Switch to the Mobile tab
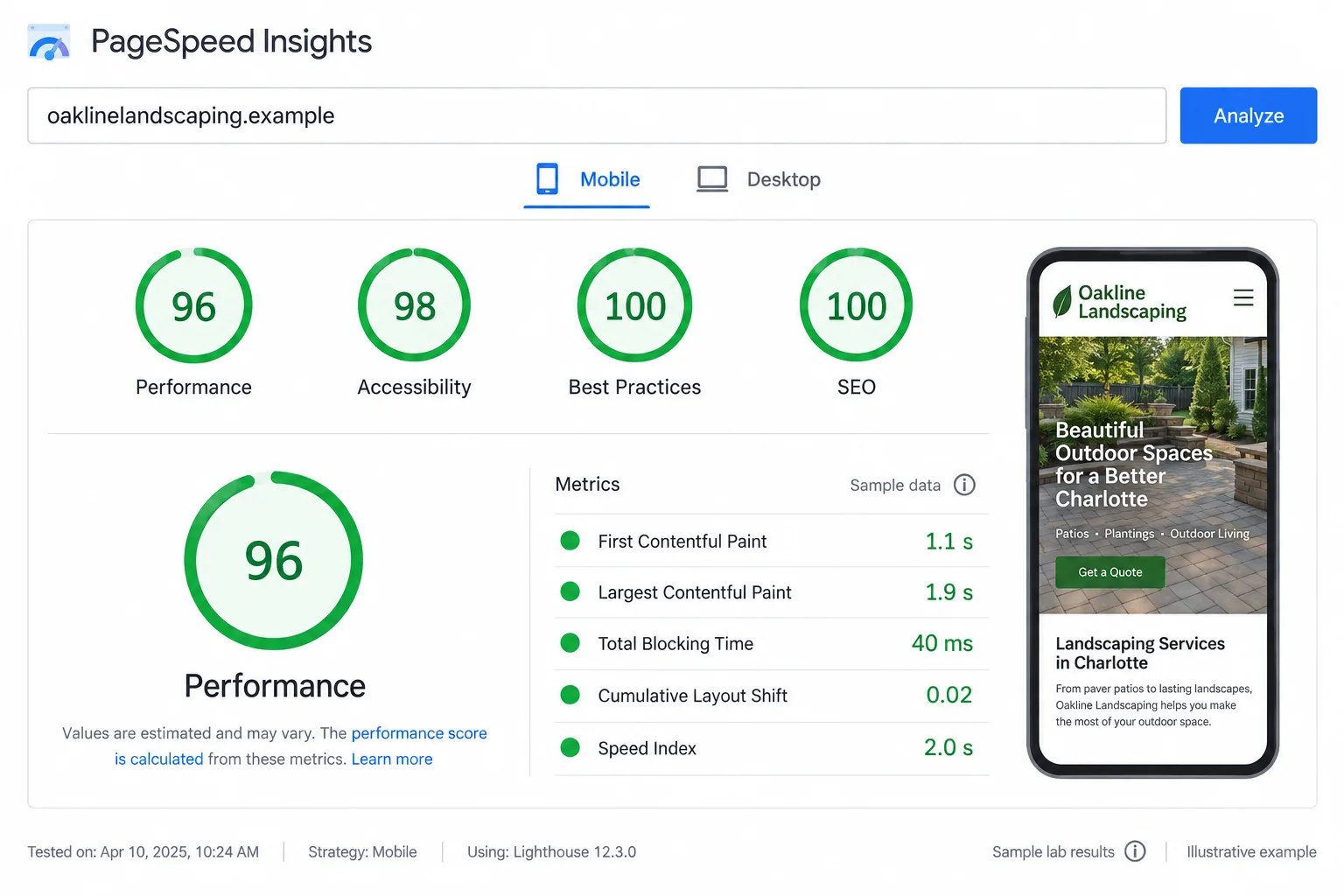The width and height of the screenshot is (1344, 896). pyautogui.click(x=587, y=179)
